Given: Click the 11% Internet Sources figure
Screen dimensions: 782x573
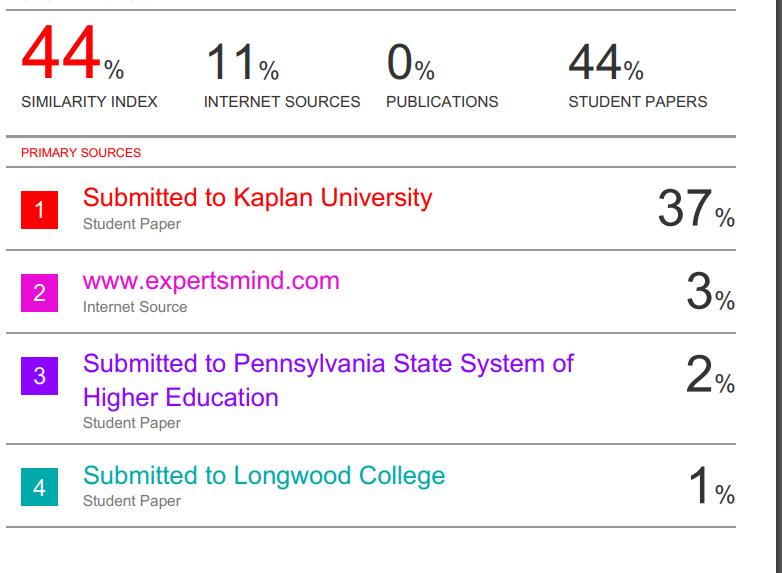Looking at the screenshot, I should tap(242, 63).
